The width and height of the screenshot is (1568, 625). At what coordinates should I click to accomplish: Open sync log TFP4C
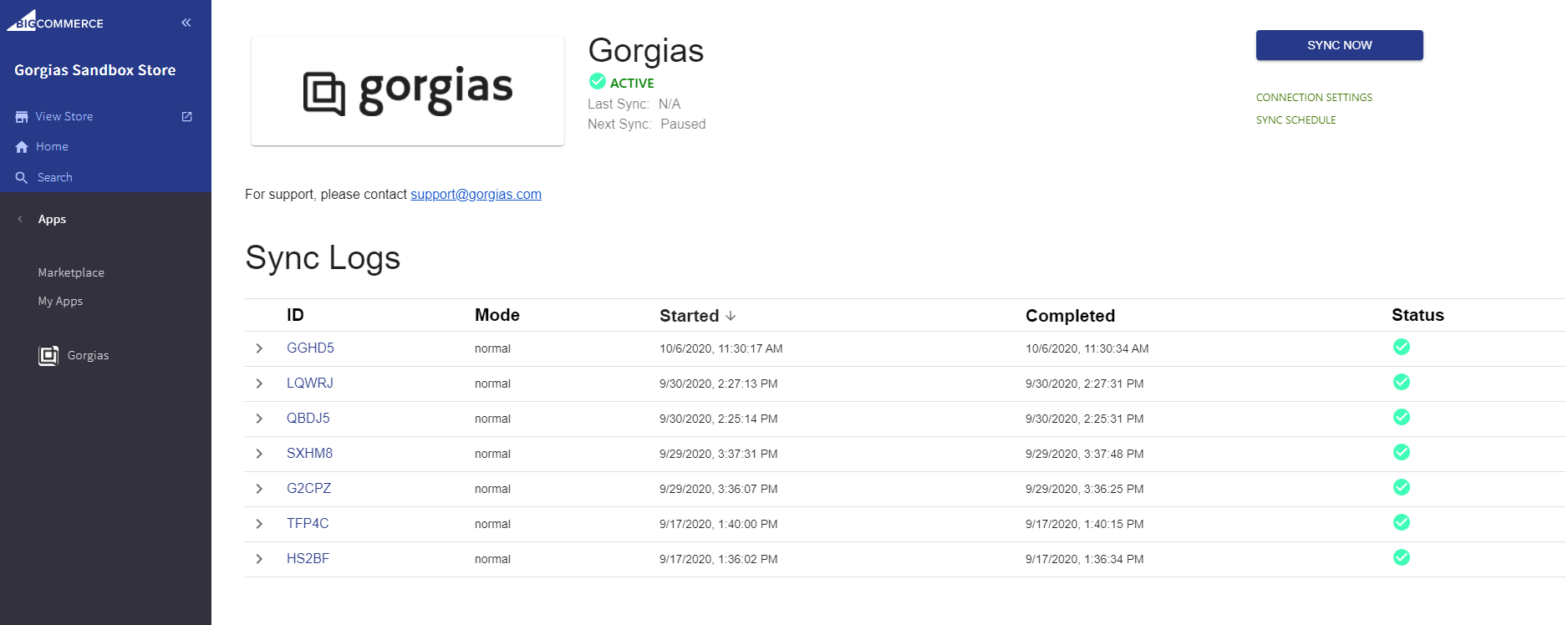pos(308,523)
